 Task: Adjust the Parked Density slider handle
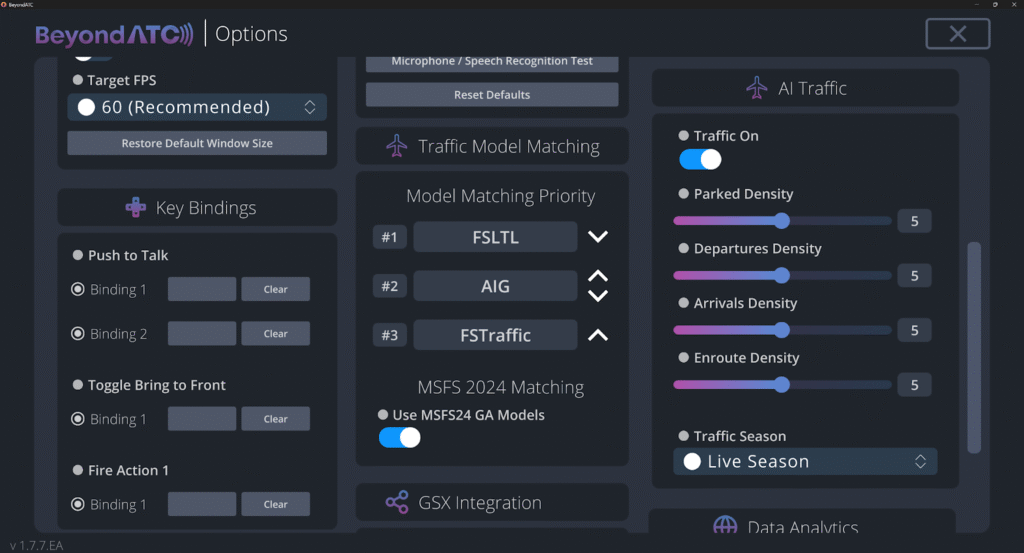782,221
